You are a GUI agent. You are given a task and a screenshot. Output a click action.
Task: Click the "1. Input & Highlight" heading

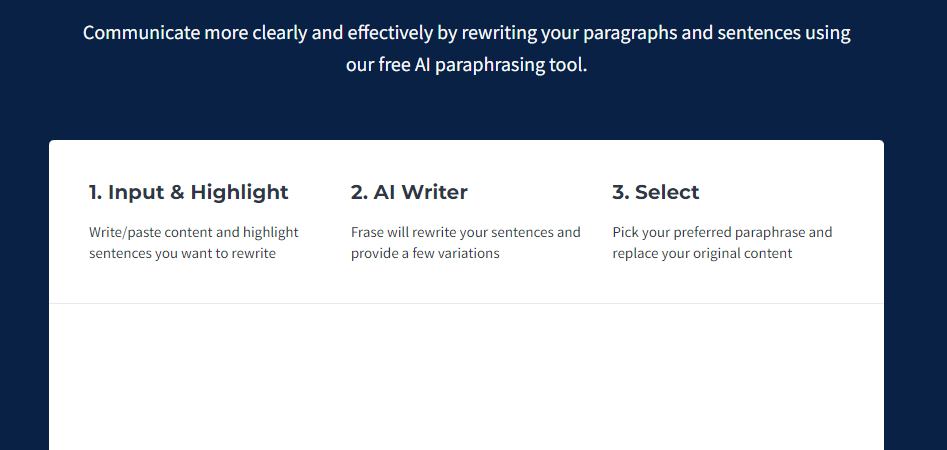click(x=188, y=192)
